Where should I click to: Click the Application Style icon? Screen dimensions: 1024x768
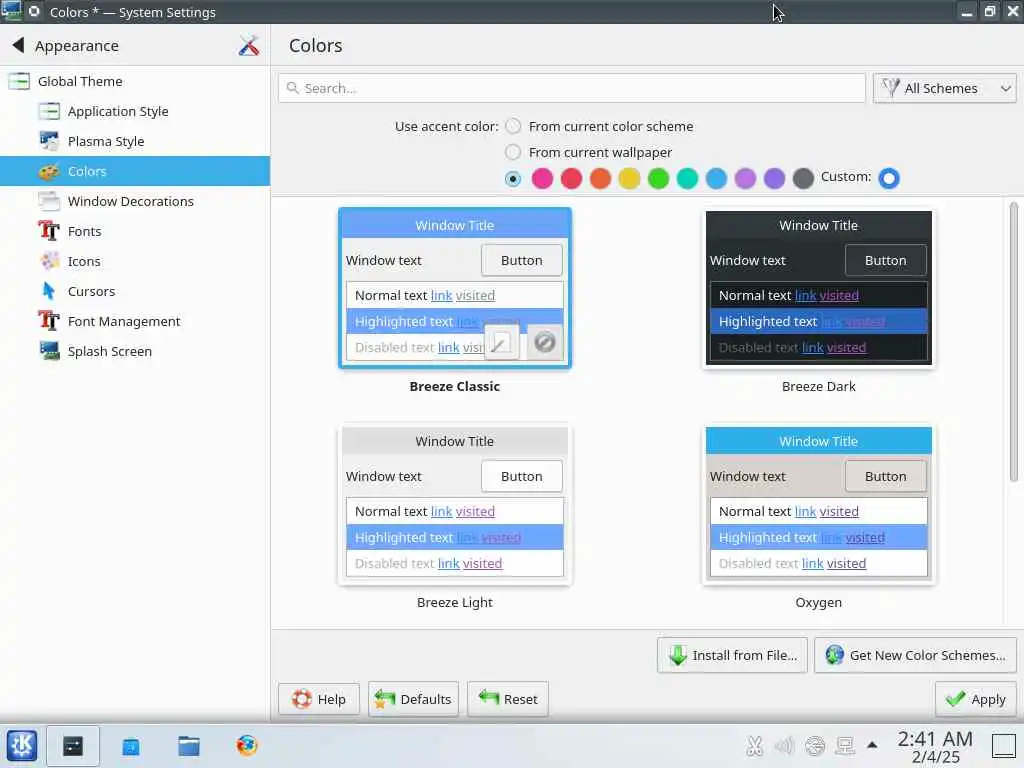pos(49,111)
